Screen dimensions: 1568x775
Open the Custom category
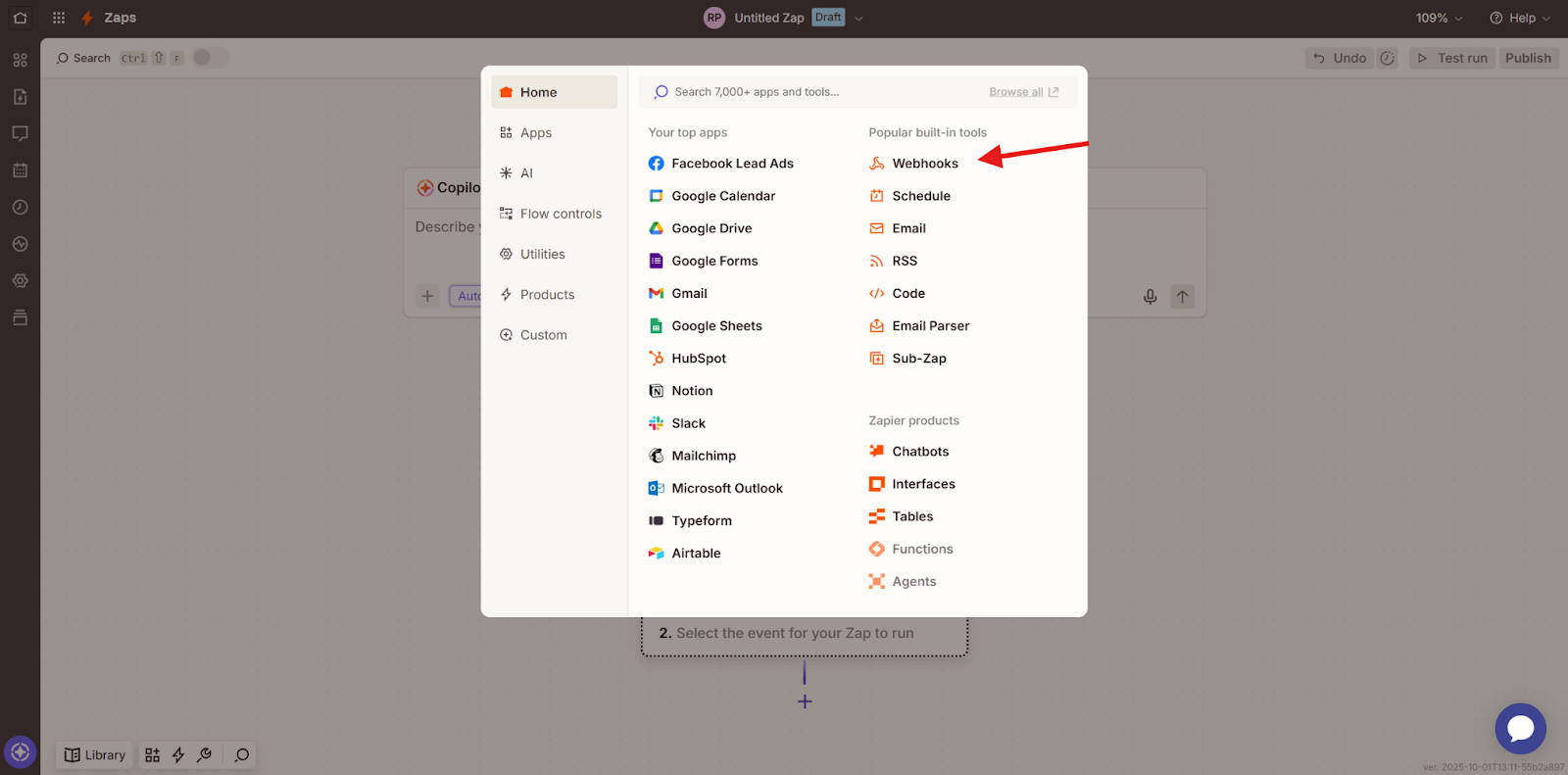tap(555, 335)
